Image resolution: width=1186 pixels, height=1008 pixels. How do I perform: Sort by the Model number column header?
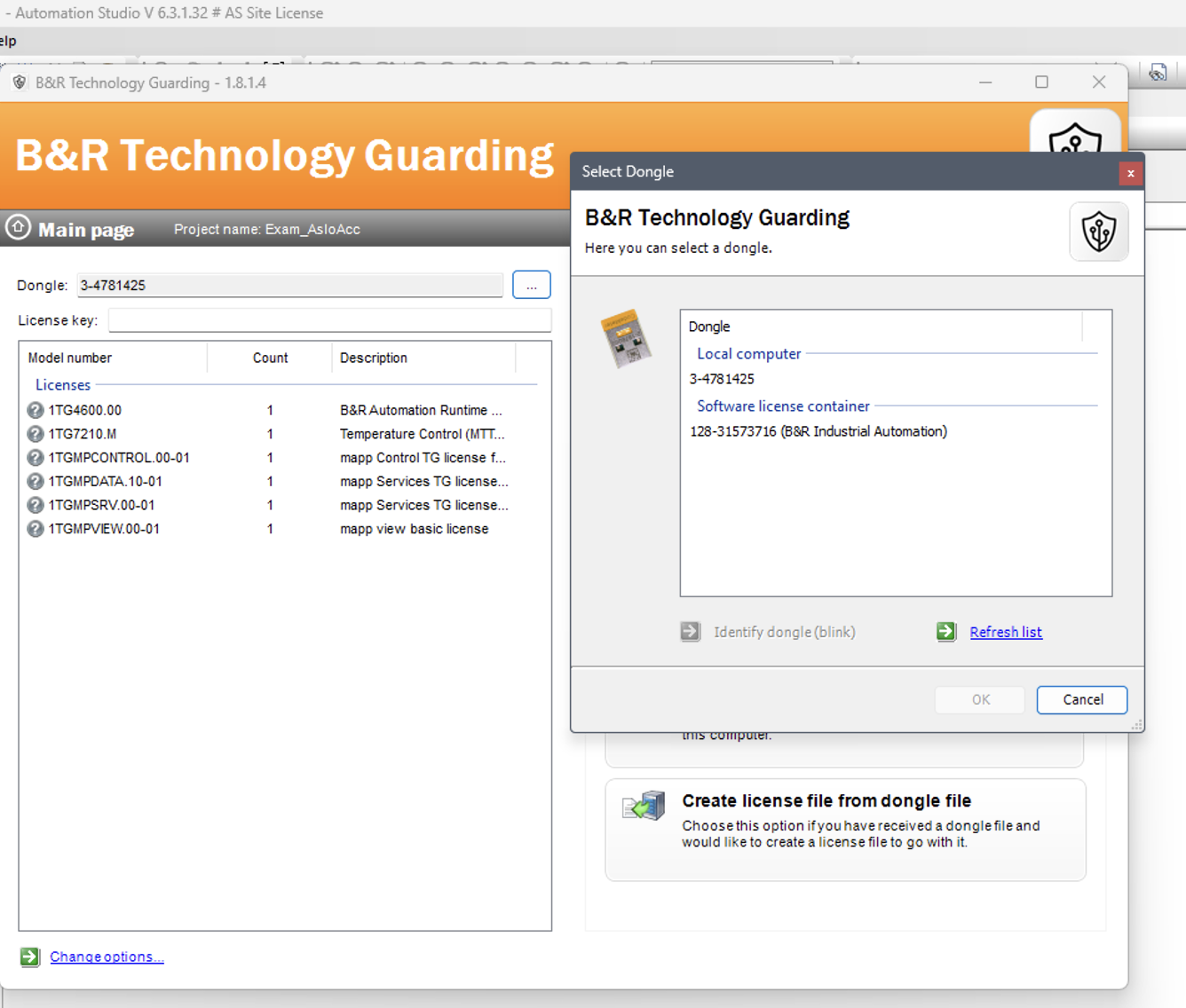[x=114, y=358]
